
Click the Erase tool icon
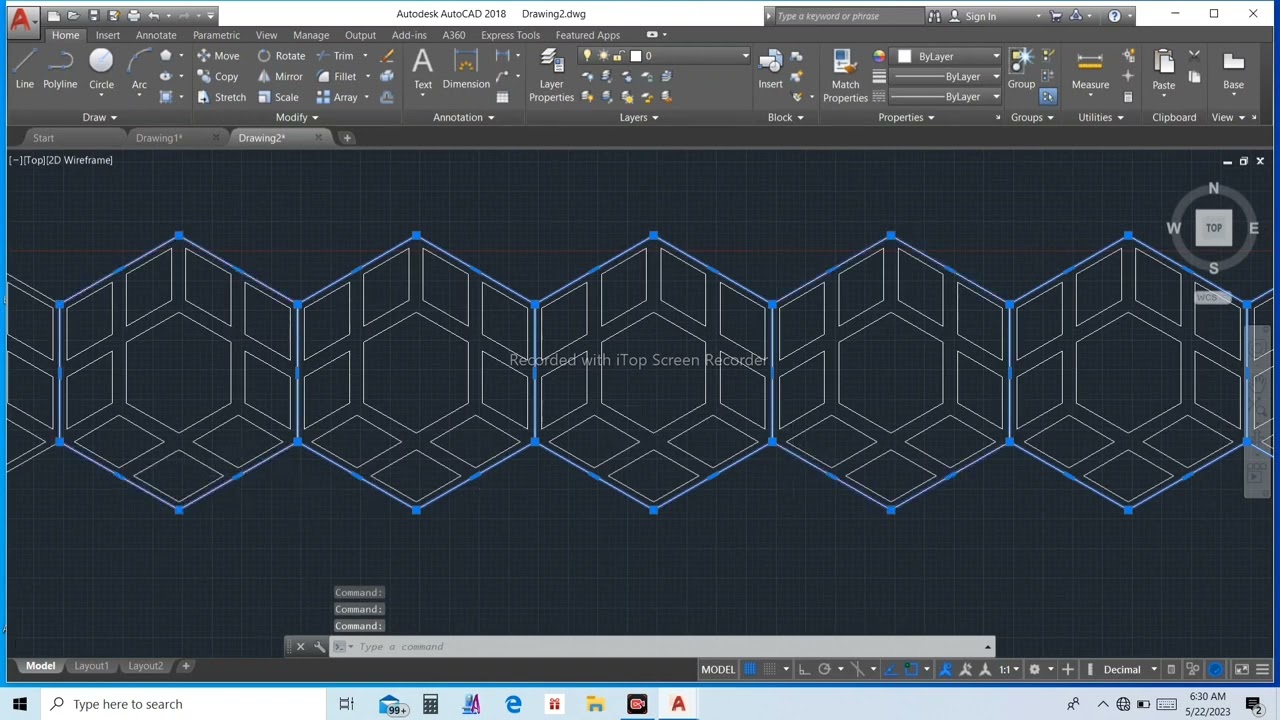387,56
